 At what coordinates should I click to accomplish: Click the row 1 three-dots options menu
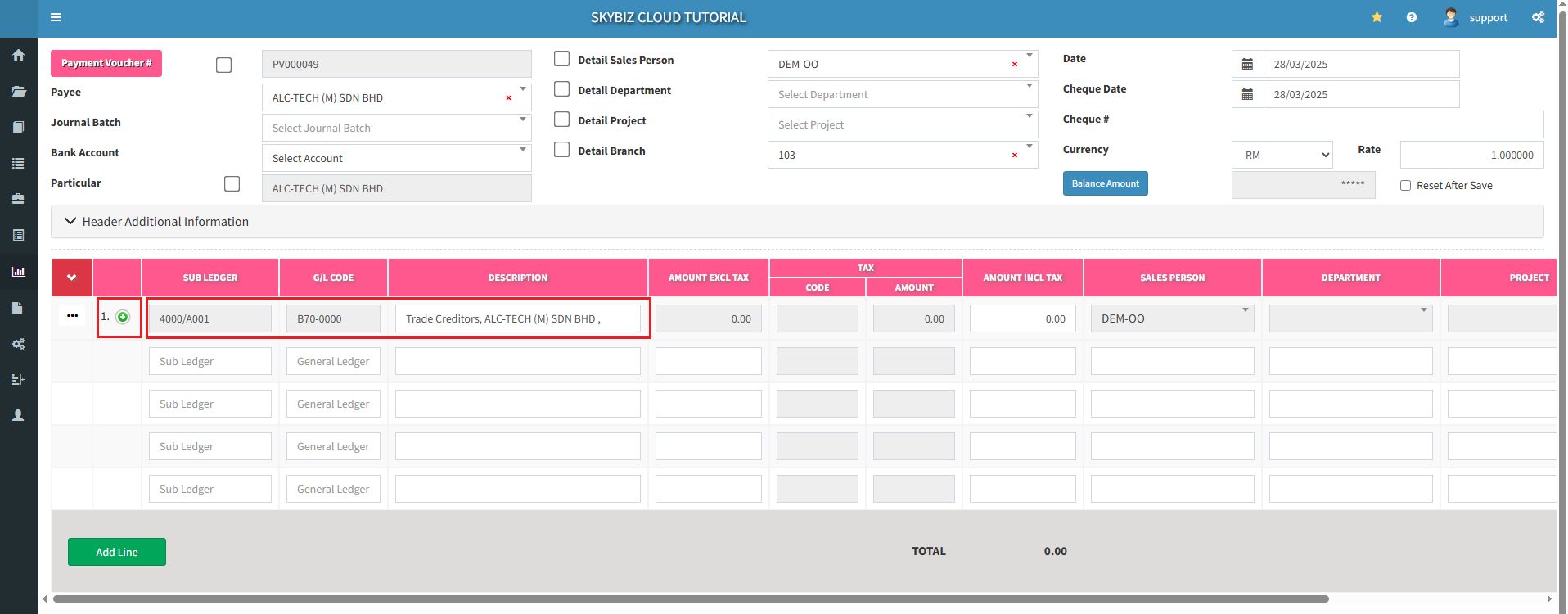coord(72,316)
